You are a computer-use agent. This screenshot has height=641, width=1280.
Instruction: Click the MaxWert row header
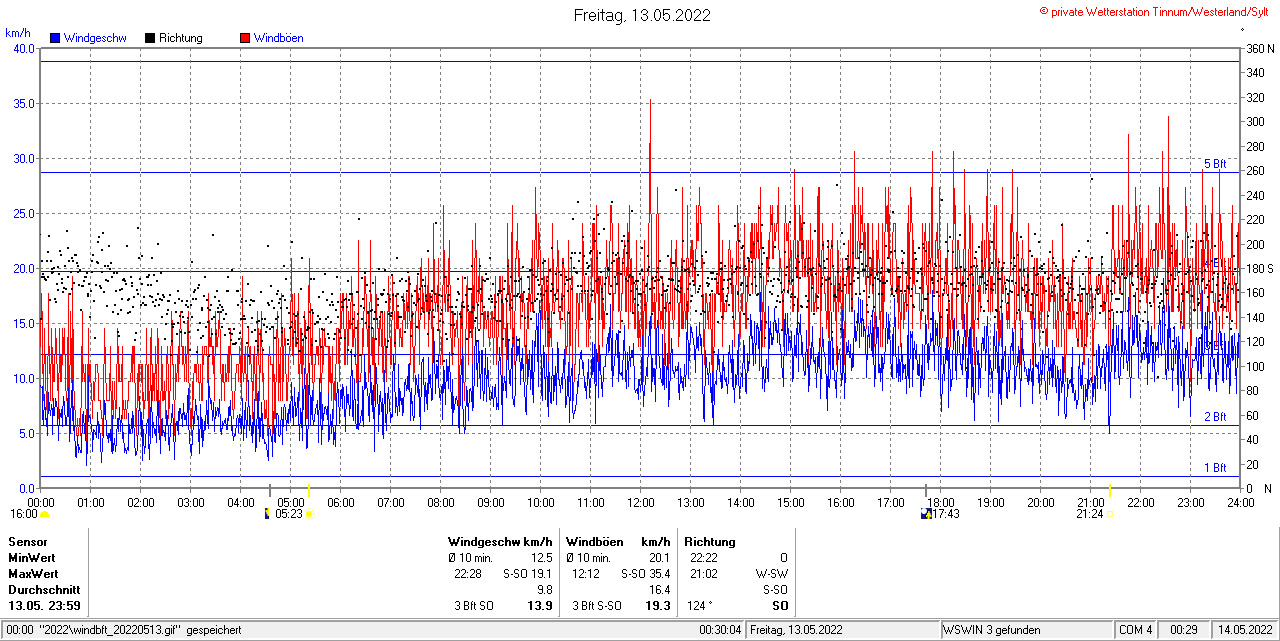(x=33, y=574)
